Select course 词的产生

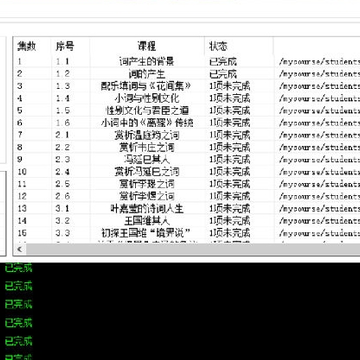pyautogui.click(x=147, y=74)
